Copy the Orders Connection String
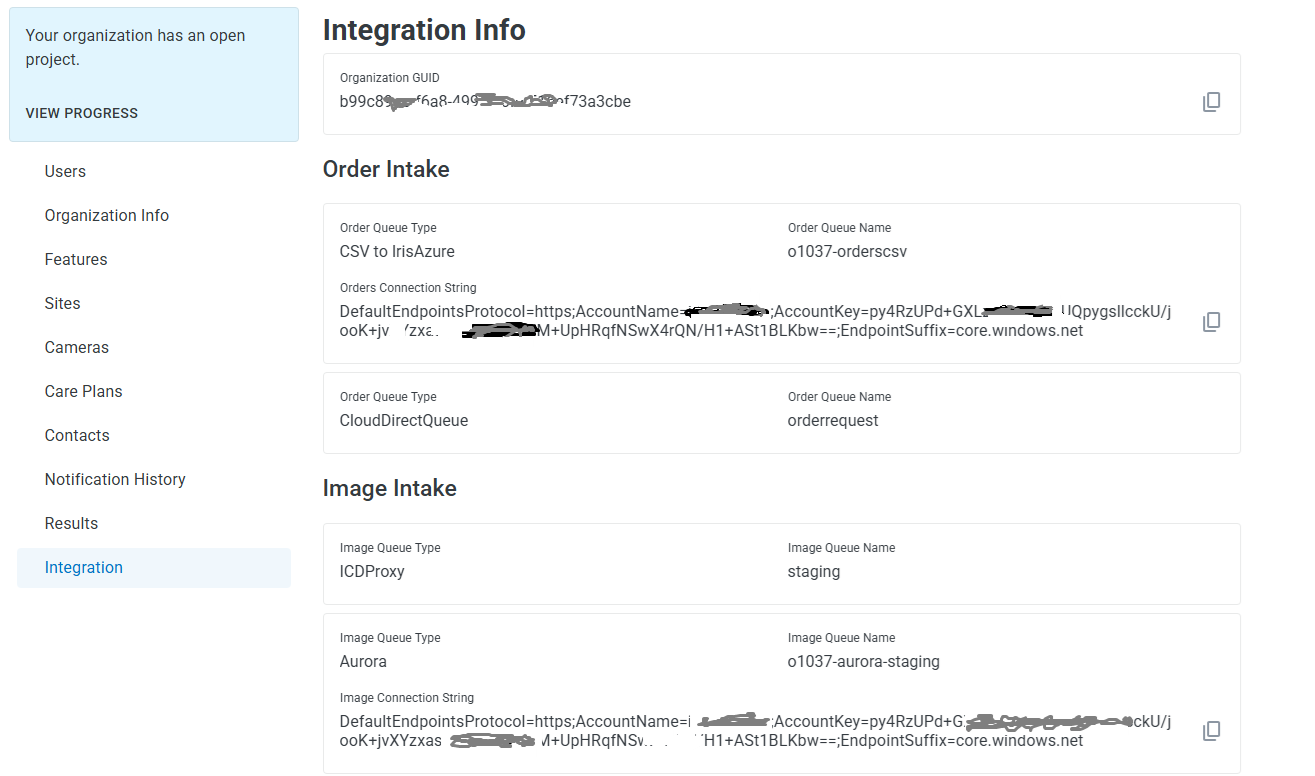Viewport: 1315px width, 776px height. 1211,321
